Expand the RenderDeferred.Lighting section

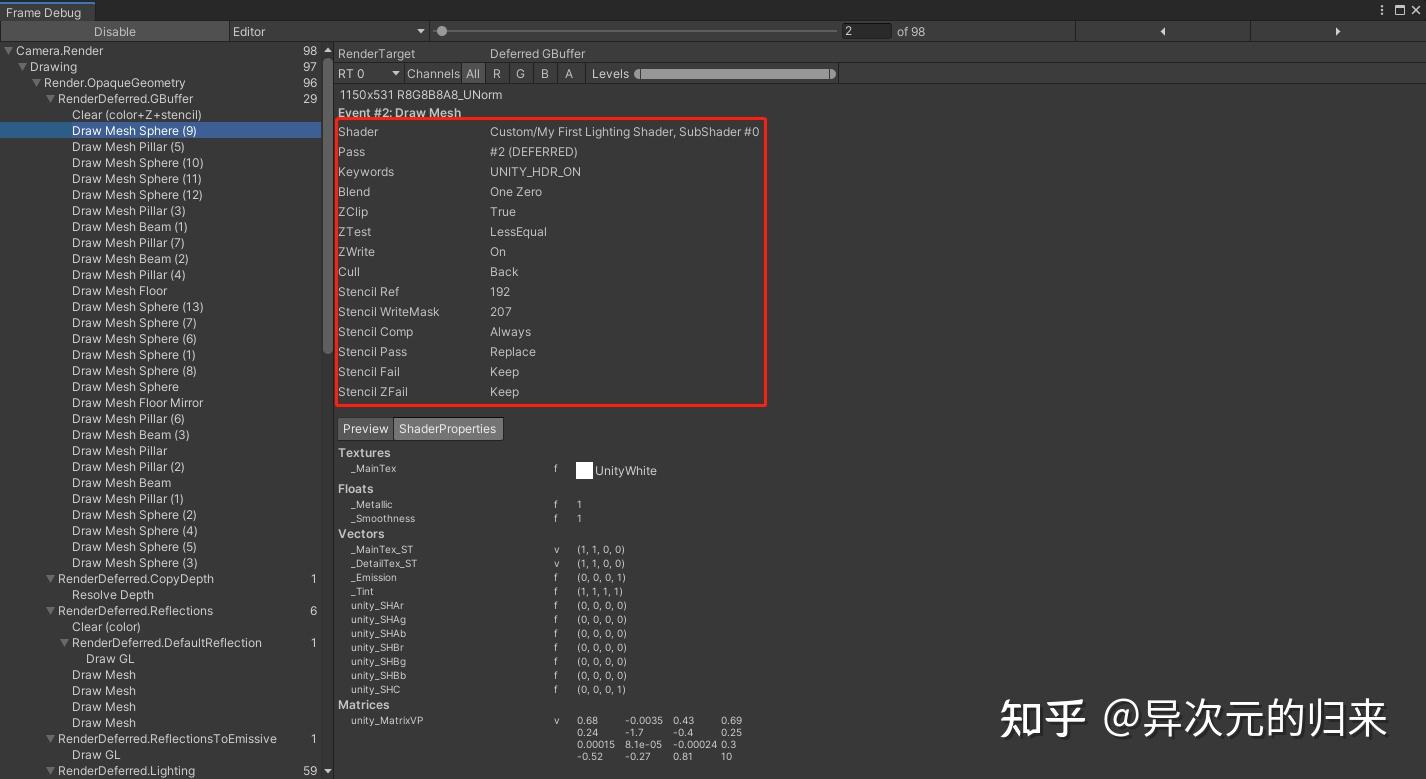click(x=50, y=770)
